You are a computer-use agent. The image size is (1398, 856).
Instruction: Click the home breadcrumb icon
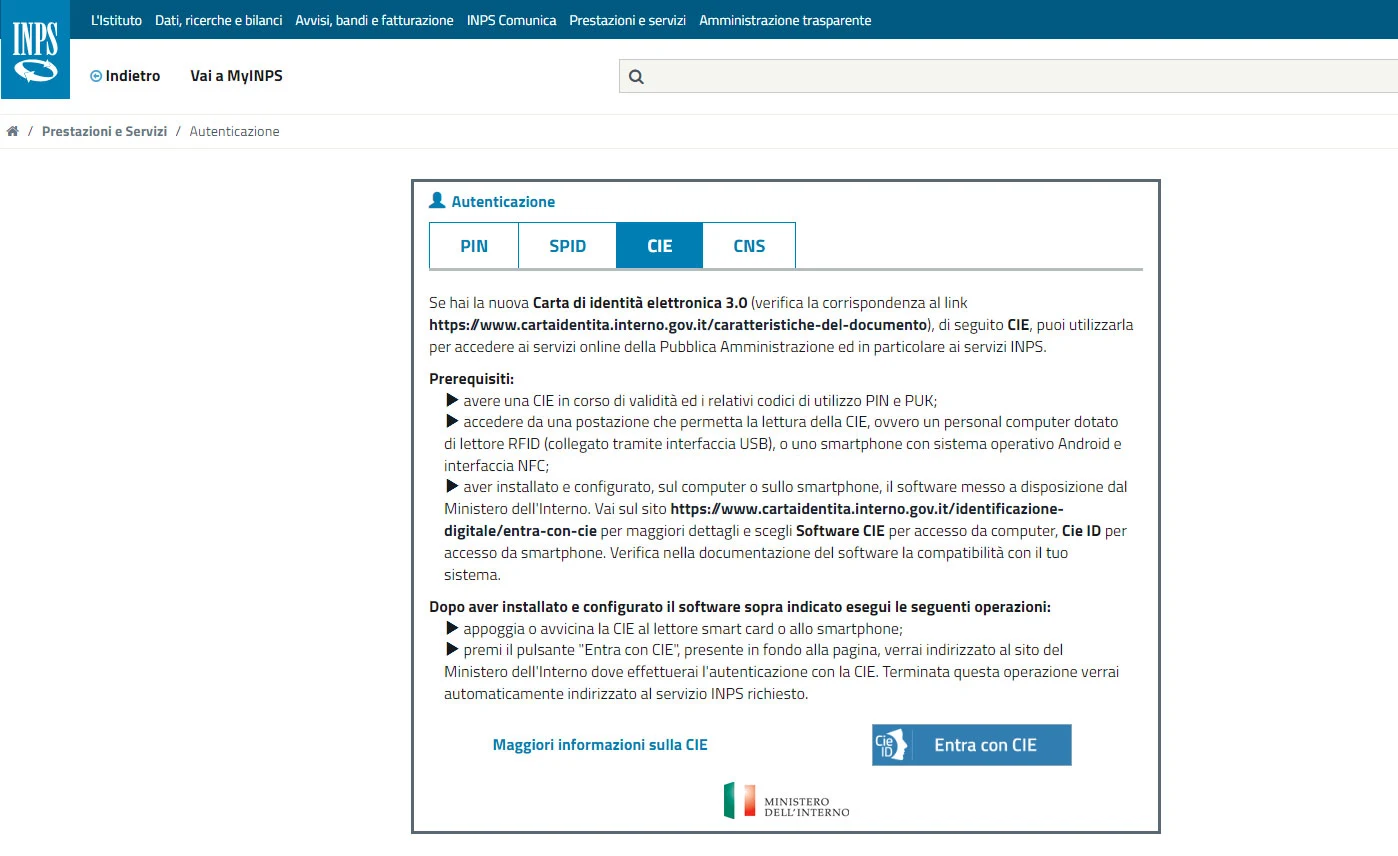(13, 131)
